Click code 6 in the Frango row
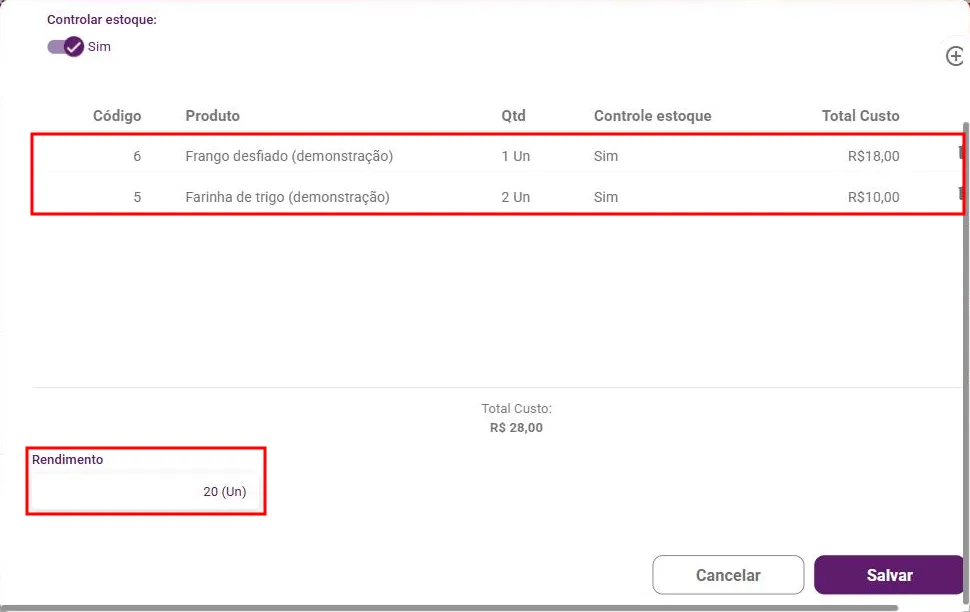Screen dimensions: 970x612 (137, 156)
